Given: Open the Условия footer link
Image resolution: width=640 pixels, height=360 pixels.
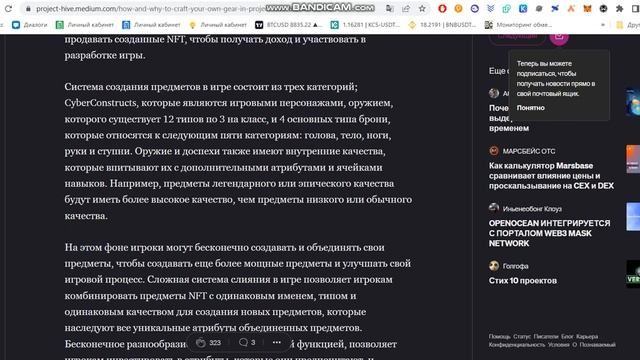Looking at the screenshot, I should pos(558,344).
